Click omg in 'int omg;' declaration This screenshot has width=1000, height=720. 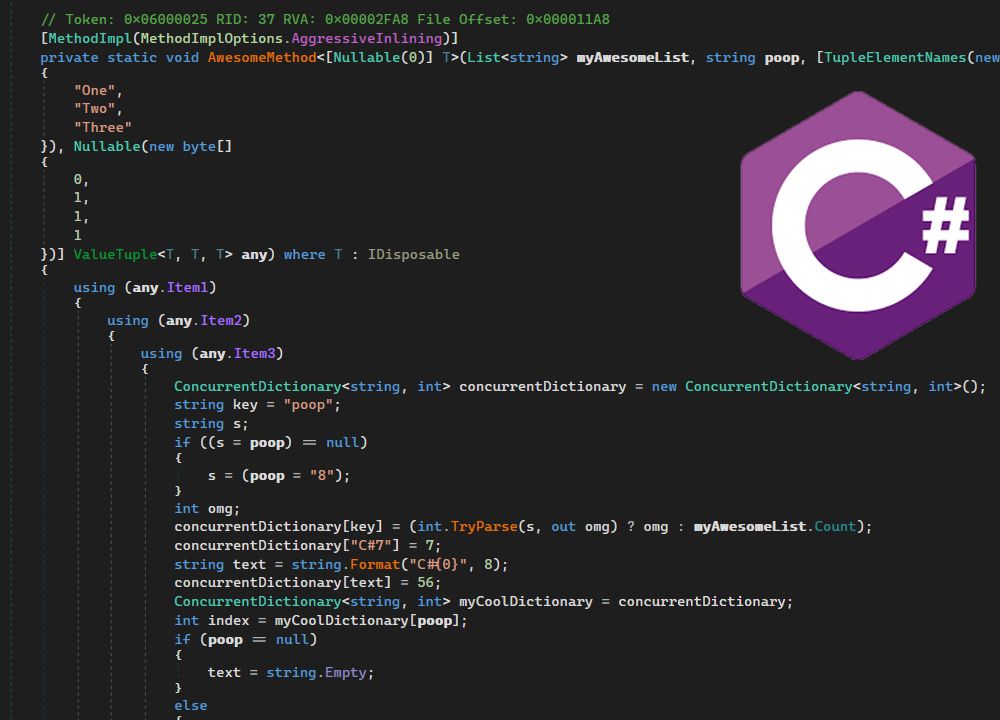(x=220, y=509)
